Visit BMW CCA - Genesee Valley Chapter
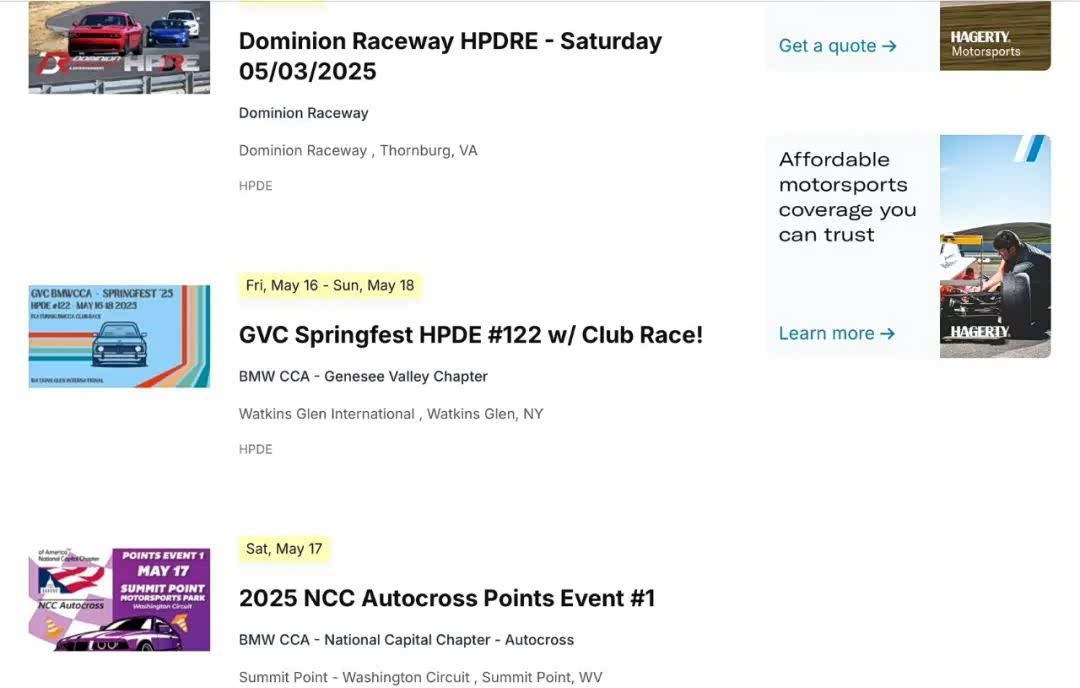This screenshot has height=688, width=1080. tap(363, 377)
